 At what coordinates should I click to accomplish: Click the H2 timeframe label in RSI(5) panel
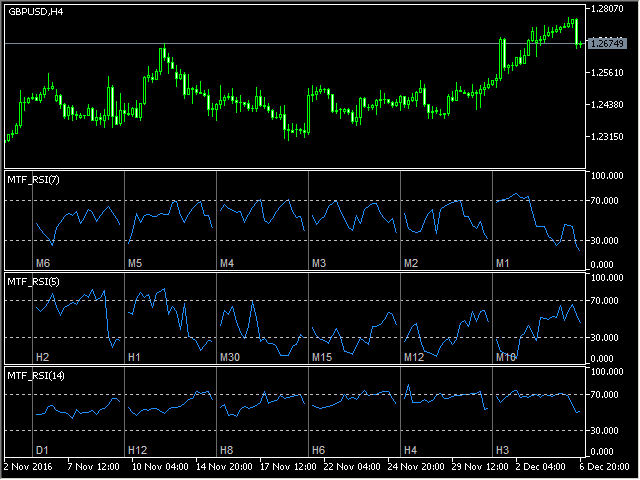tap(43, 357)
